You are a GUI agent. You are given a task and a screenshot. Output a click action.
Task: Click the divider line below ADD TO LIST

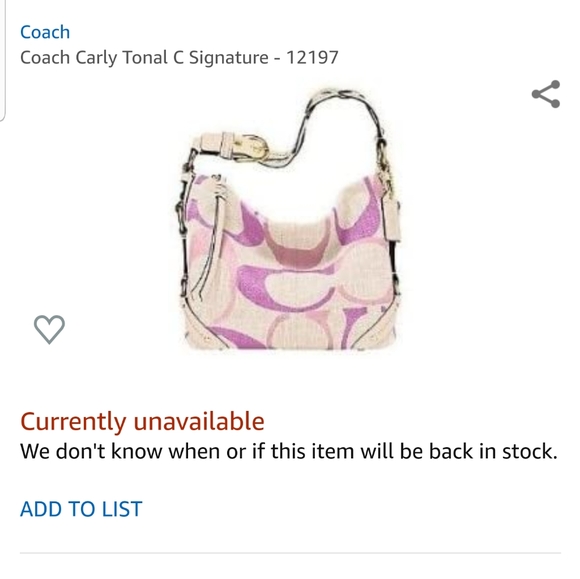(290, 553)
